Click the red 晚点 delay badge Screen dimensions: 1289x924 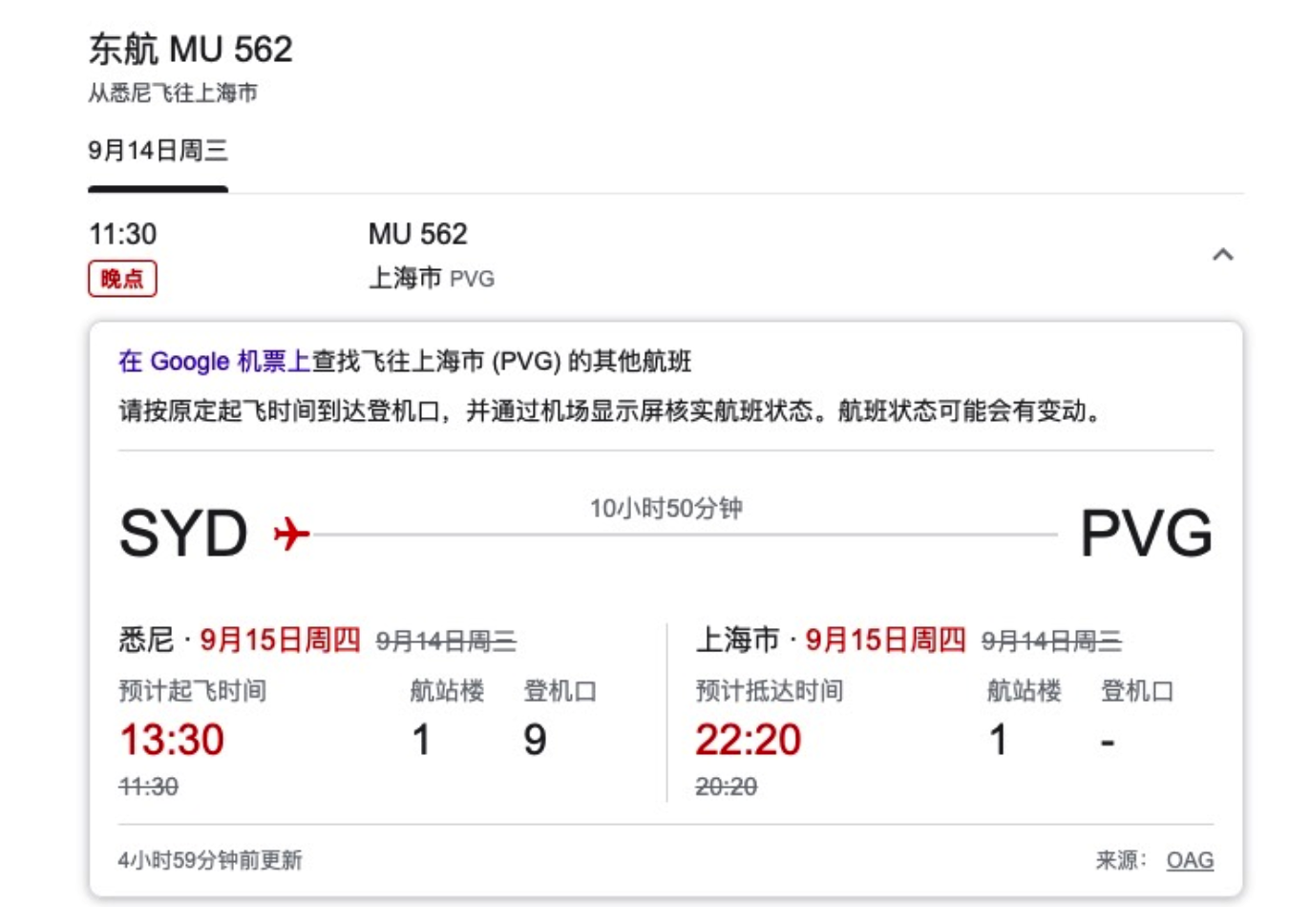coord(122,279)
